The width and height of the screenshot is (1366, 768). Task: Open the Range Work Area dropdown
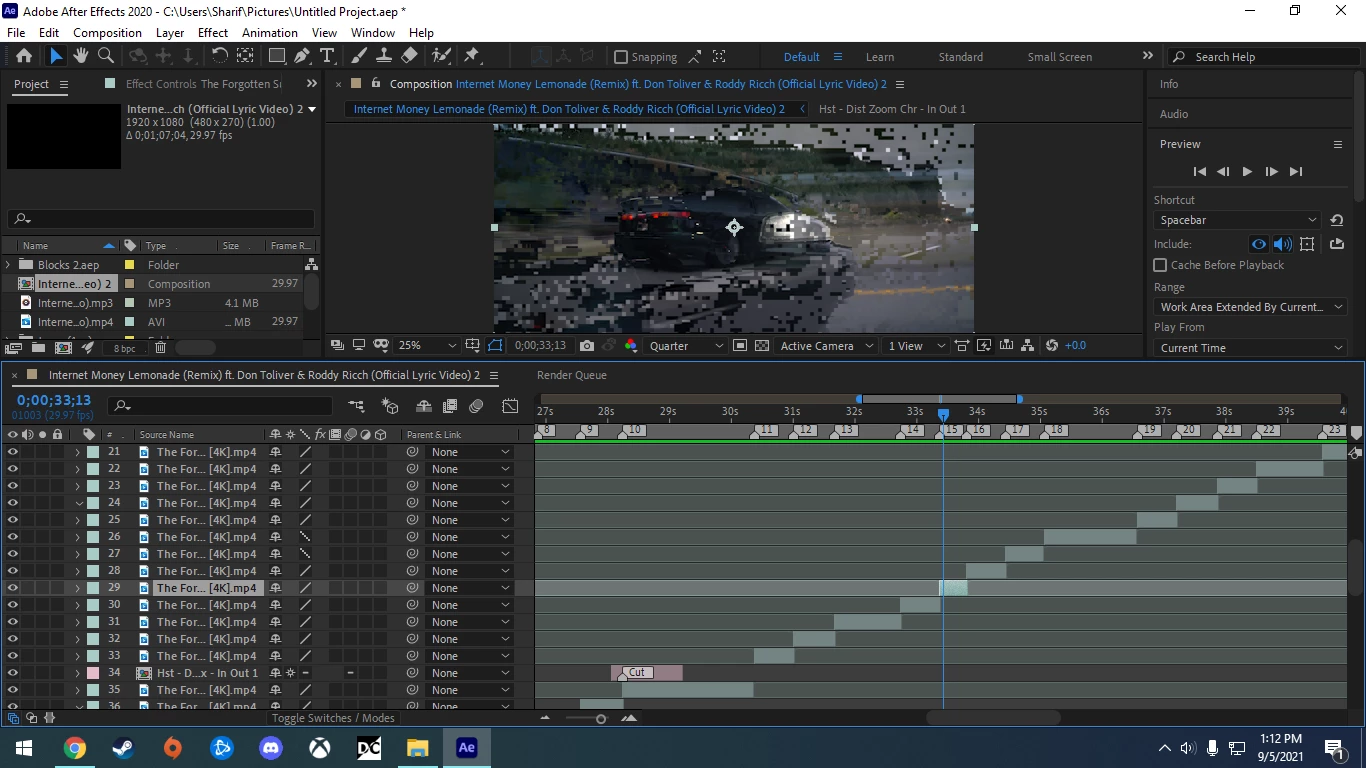pos(1250,307)
